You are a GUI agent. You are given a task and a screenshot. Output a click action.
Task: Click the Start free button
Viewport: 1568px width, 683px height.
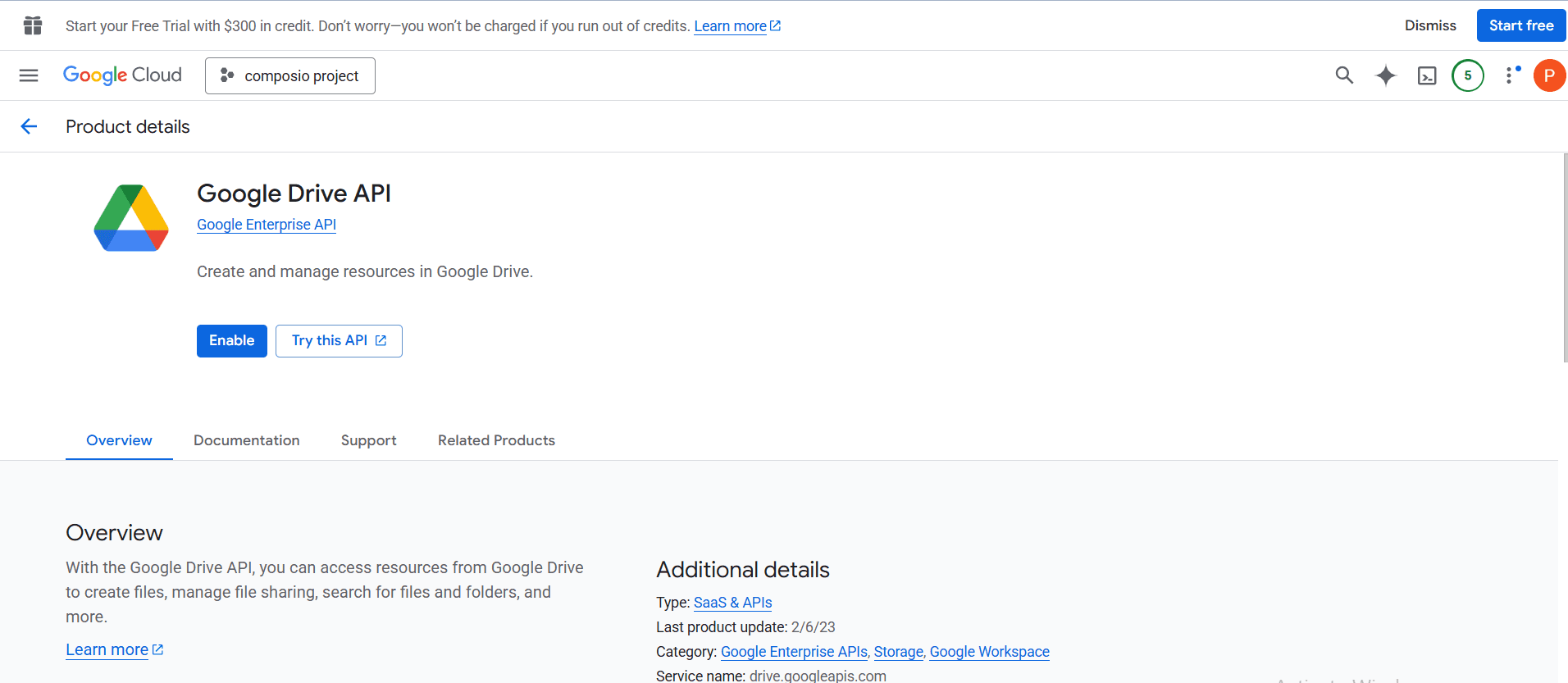click(1521, 25)
